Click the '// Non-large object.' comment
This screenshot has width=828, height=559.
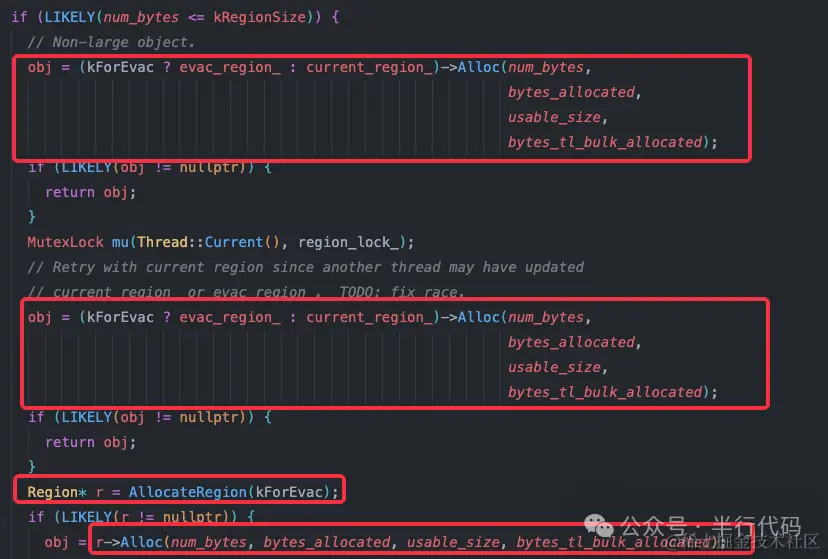click(111, 42)
